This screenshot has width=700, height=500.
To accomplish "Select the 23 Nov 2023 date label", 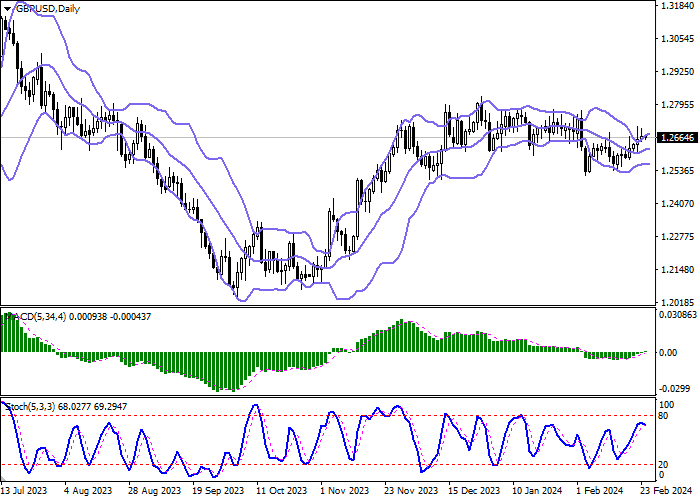I will click(x=412, y=491).
